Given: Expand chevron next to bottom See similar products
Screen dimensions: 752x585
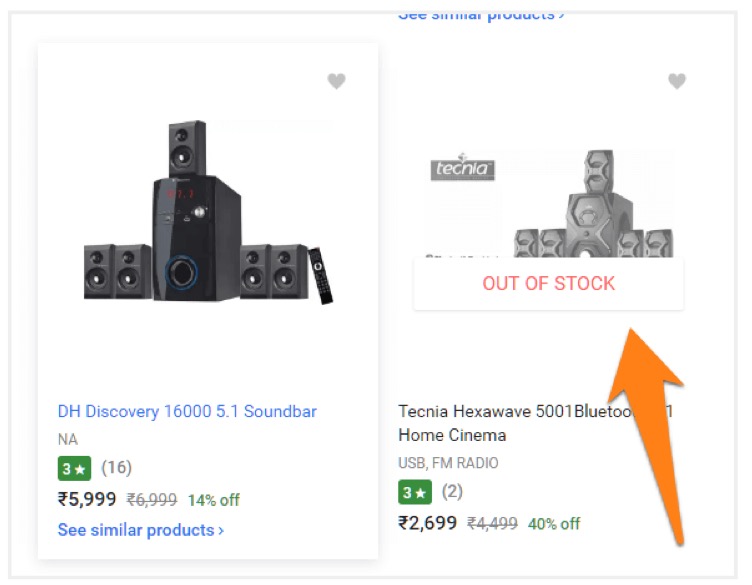Looking at the screenshot, I should tap(221, 530).
